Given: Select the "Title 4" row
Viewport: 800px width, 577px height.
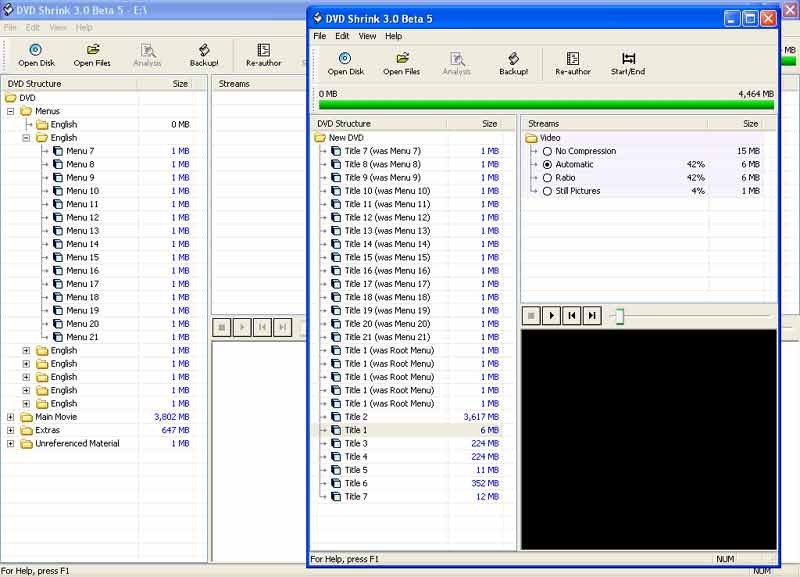Looking at the screenshot, I should pyautogui.click(x=407, y=457).
